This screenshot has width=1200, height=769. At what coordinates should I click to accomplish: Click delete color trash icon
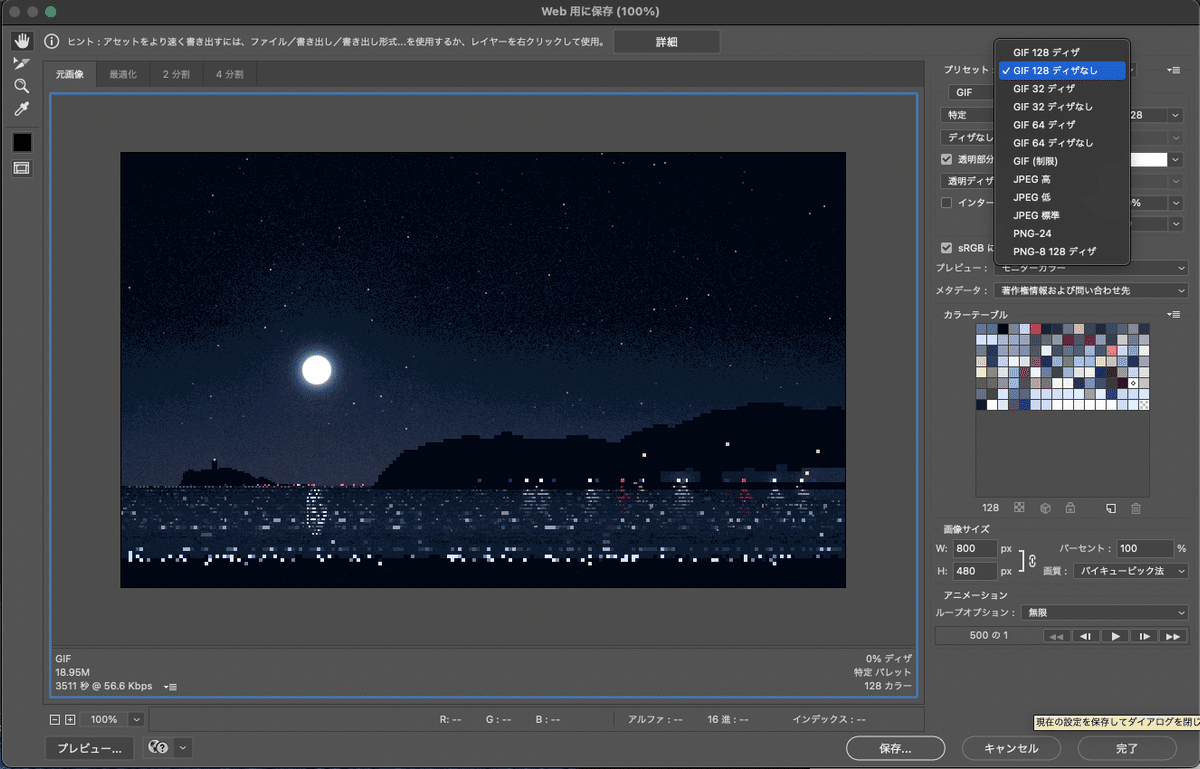(x=1136, y=508)
